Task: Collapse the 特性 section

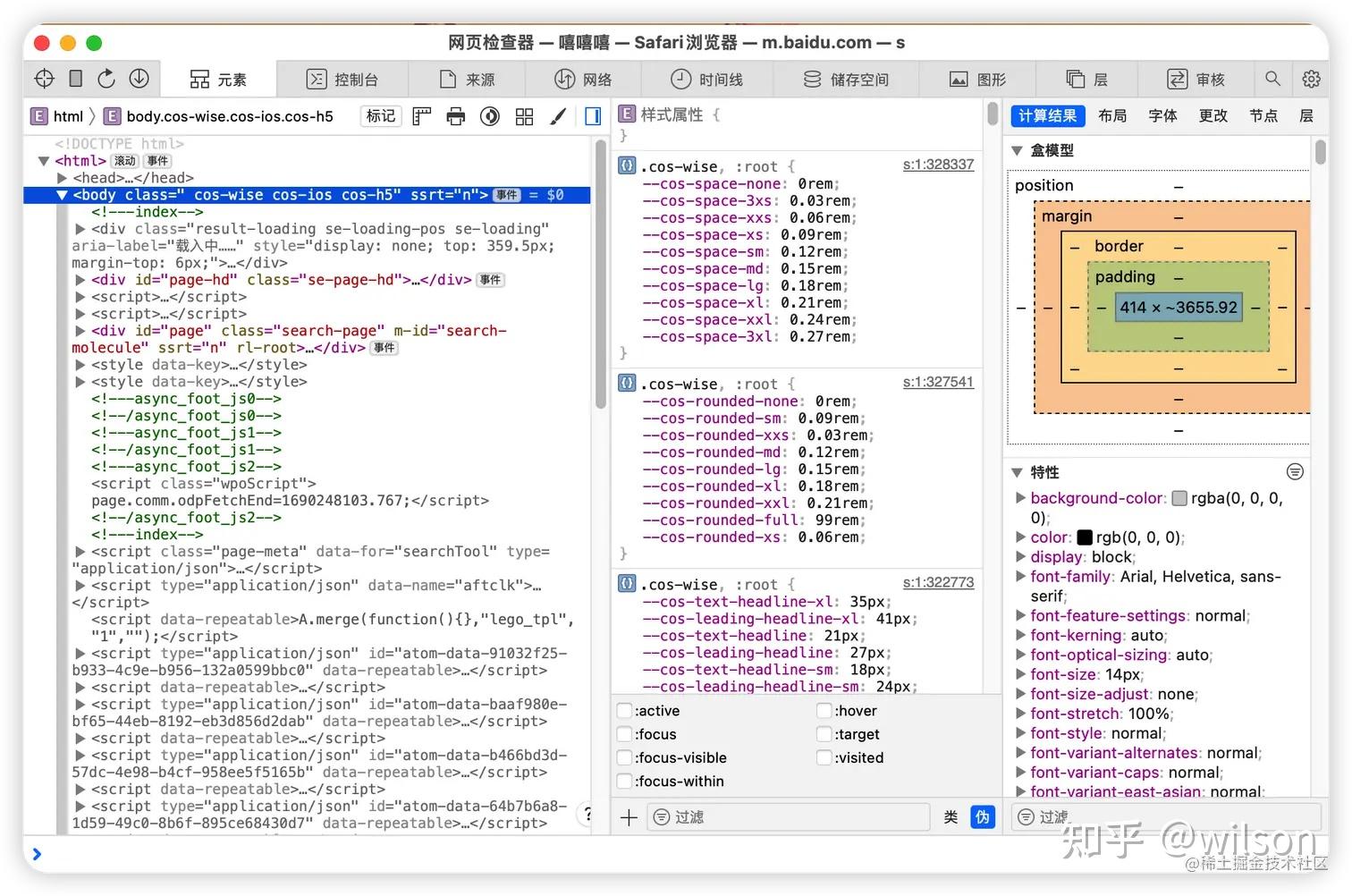Action: (x=1017, y=471)
